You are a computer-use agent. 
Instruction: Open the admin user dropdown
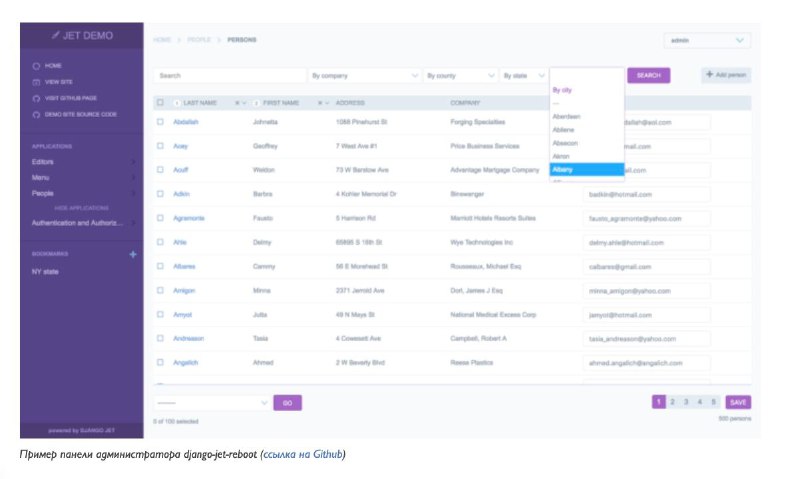[x=707, y=40]
